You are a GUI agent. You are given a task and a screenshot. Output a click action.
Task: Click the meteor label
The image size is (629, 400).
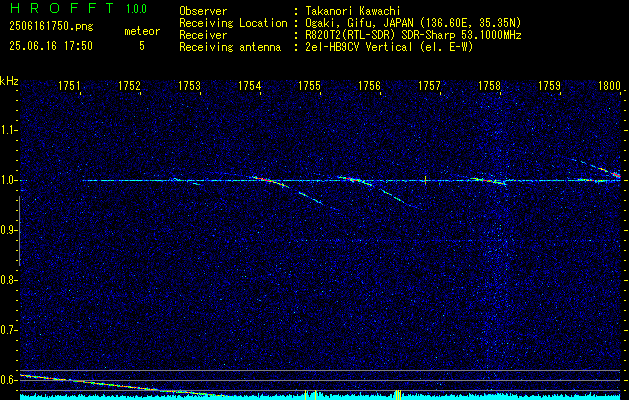142,31
